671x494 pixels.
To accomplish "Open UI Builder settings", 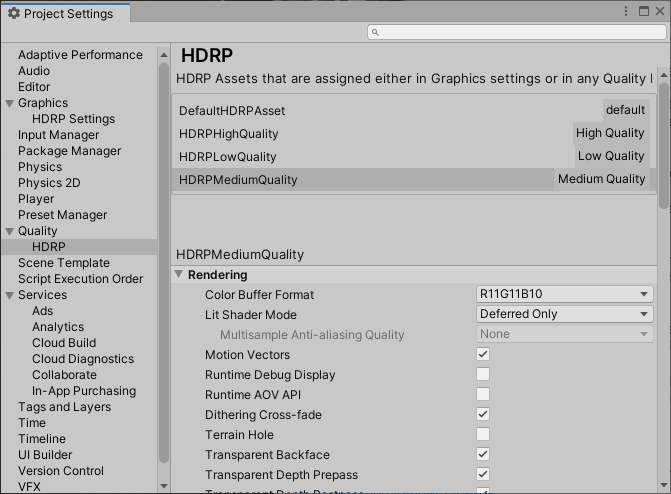I will (45, 455).
